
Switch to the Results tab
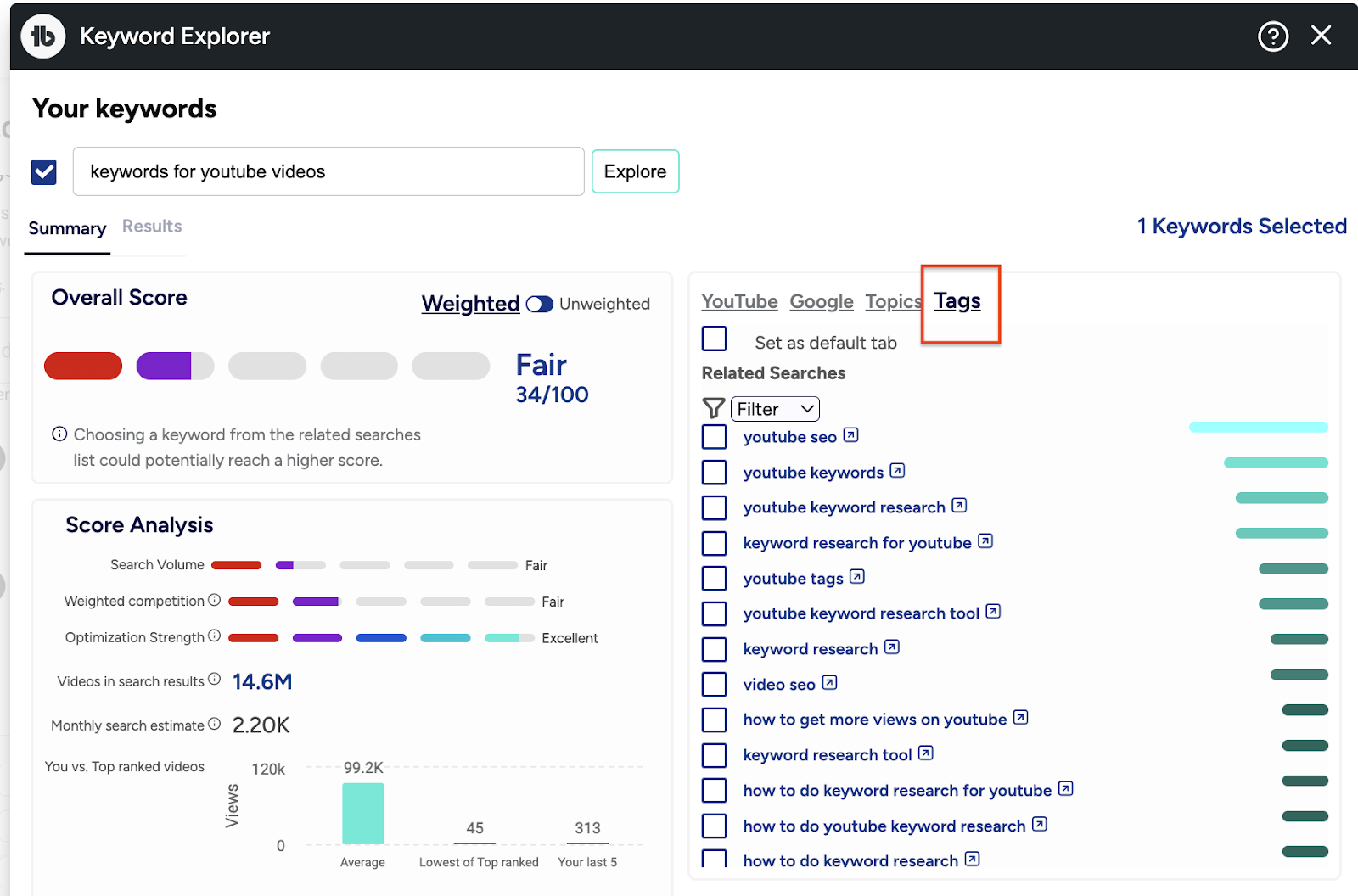152,227
